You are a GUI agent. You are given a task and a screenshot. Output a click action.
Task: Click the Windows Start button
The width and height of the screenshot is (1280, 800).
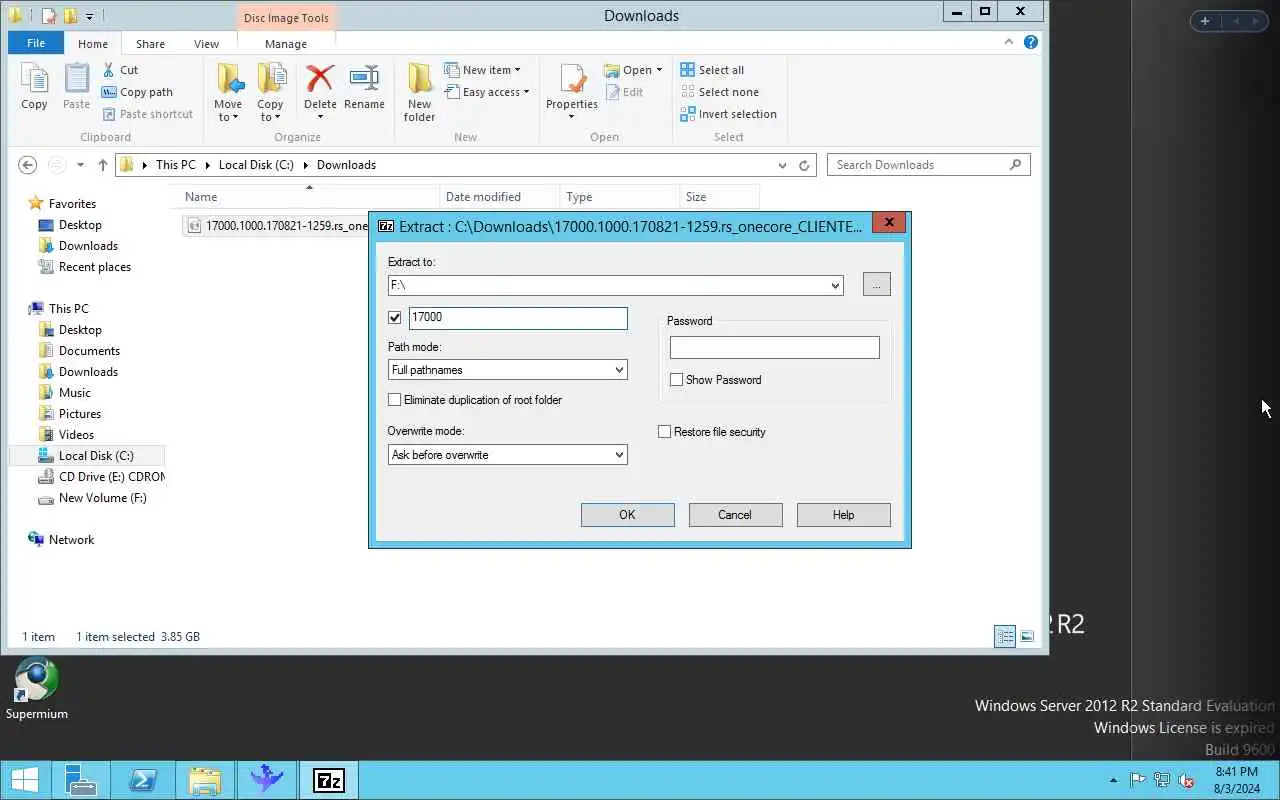[x=26, y=780]
